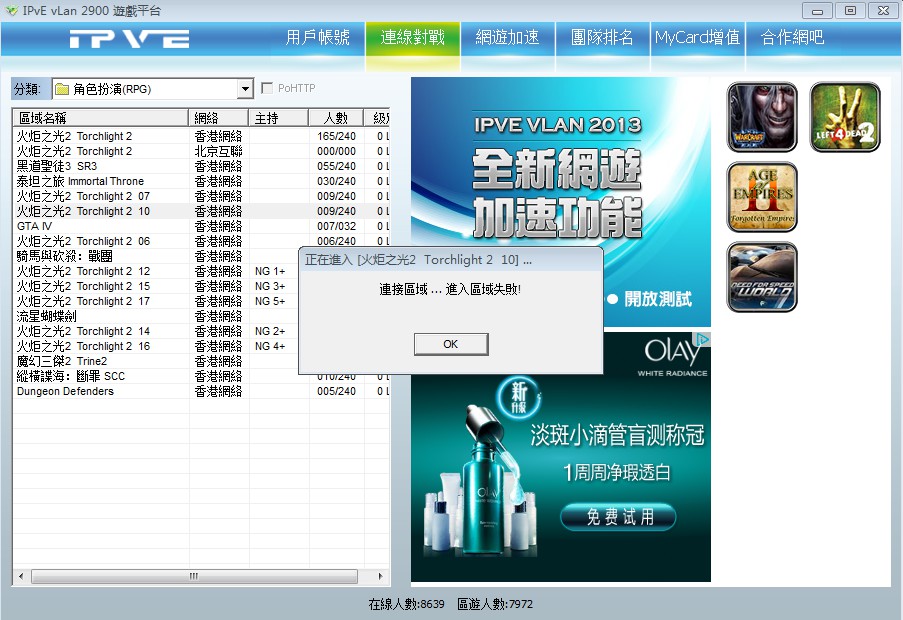Click the NG 4+ host cell
This screenshot has width=903, height=620.
[270, 345]
